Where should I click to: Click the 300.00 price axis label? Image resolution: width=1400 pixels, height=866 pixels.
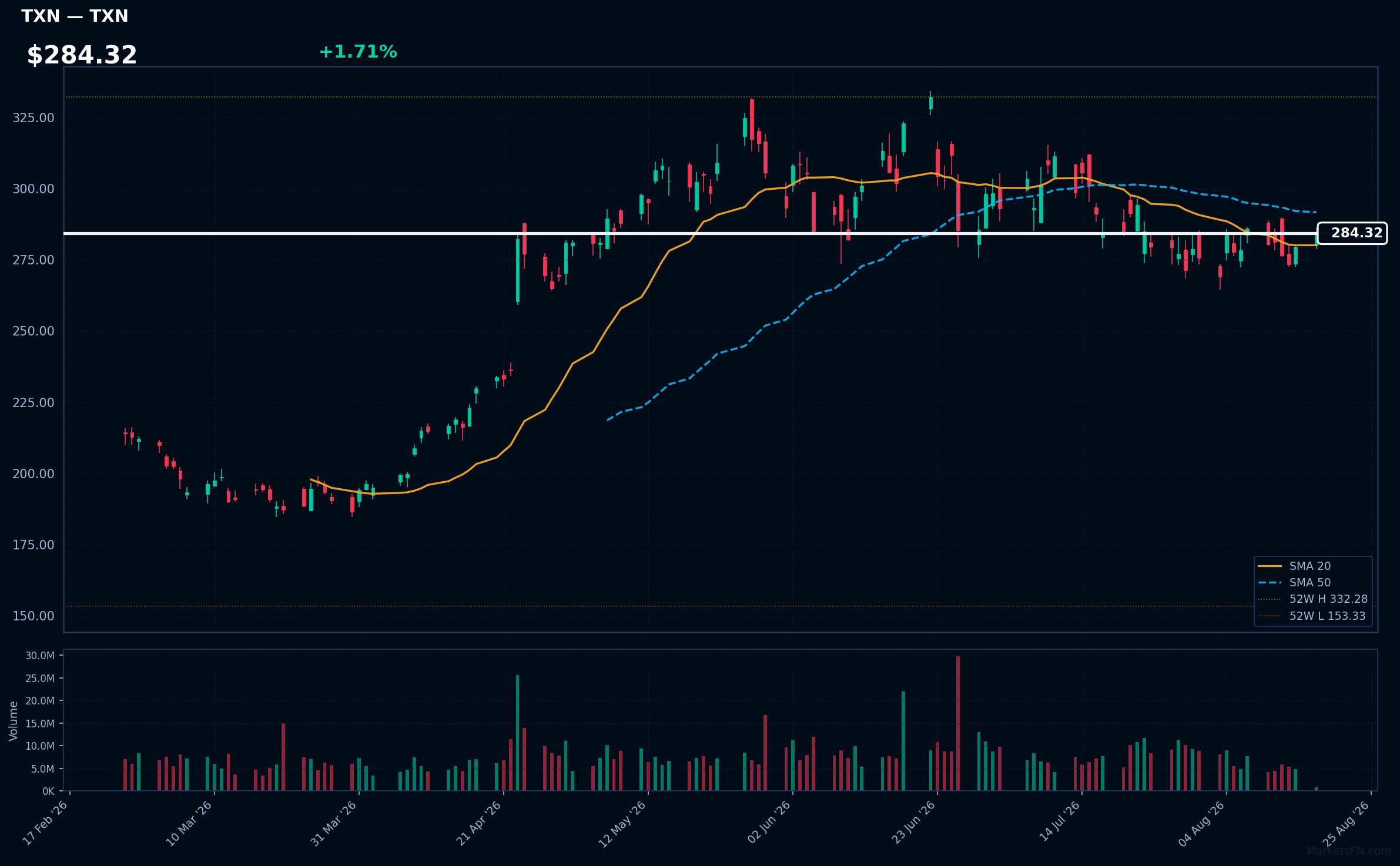[34, 189]
